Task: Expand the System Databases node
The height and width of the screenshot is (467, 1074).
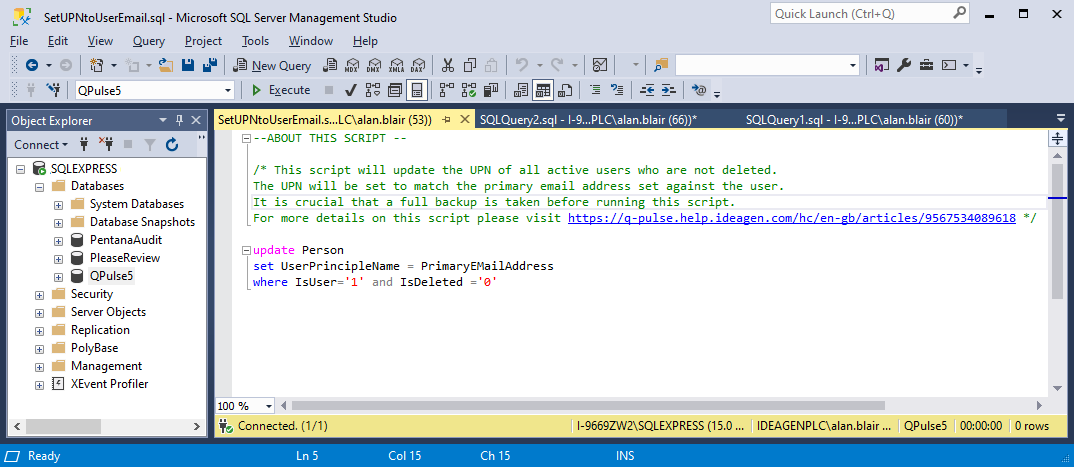Action: point(58,204)
